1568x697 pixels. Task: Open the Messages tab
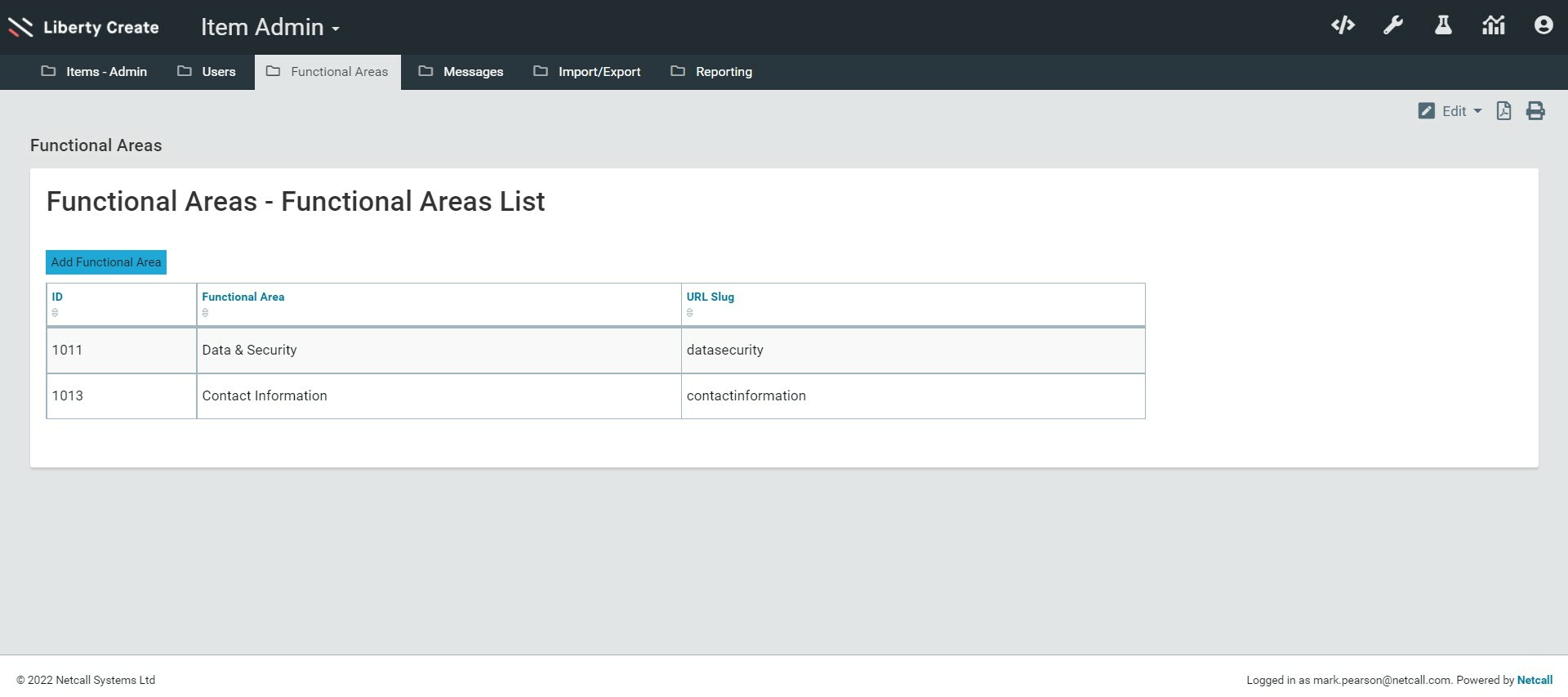[x=461, y=72]
